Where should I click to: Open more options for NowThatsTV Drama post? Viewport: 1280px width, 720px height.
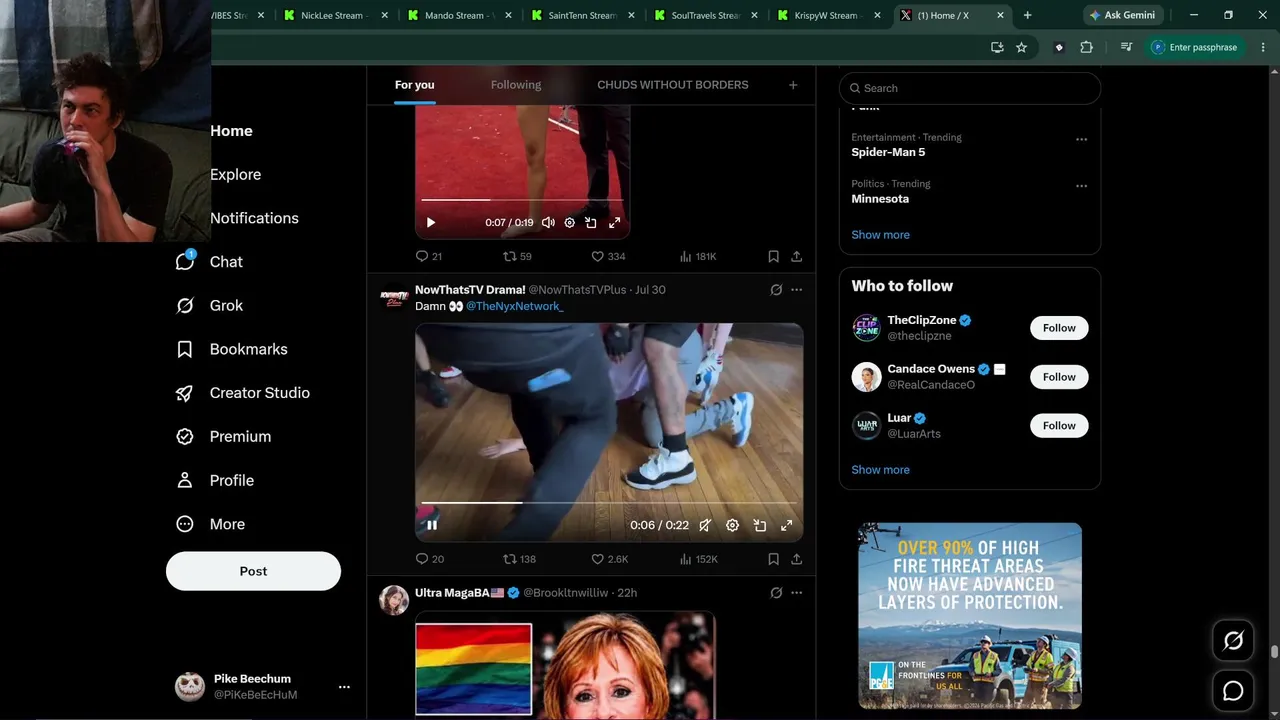point(796,290)
